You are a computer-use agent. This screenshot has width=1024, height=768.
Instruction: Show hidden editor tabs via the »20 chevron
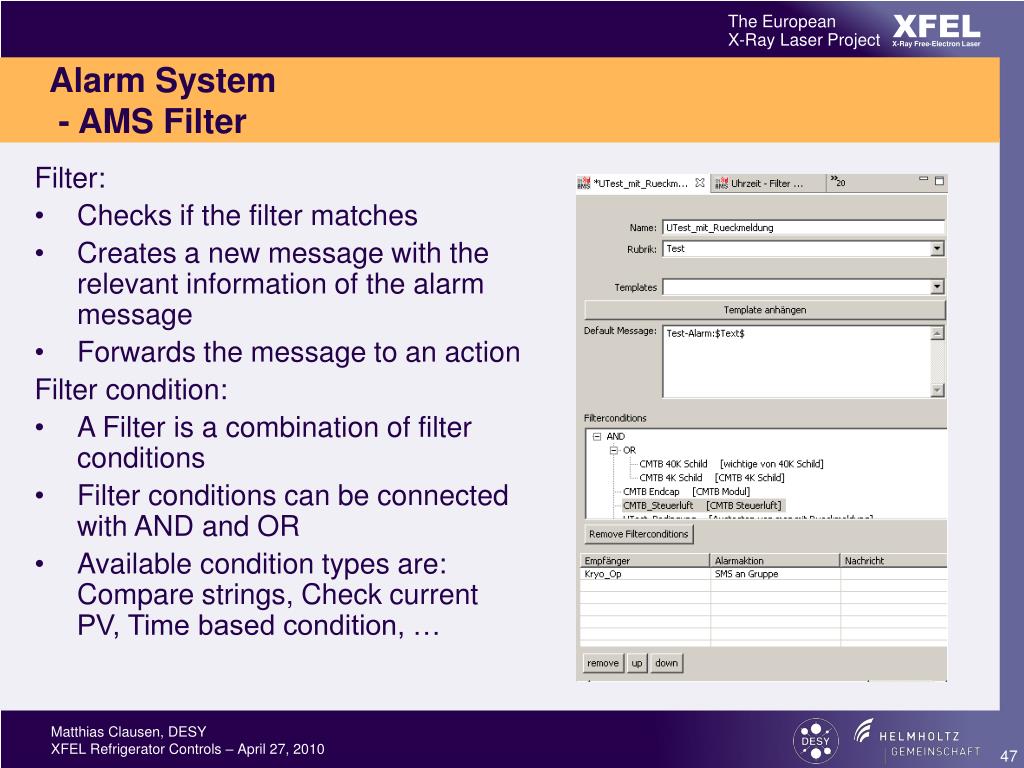[837, 182]
